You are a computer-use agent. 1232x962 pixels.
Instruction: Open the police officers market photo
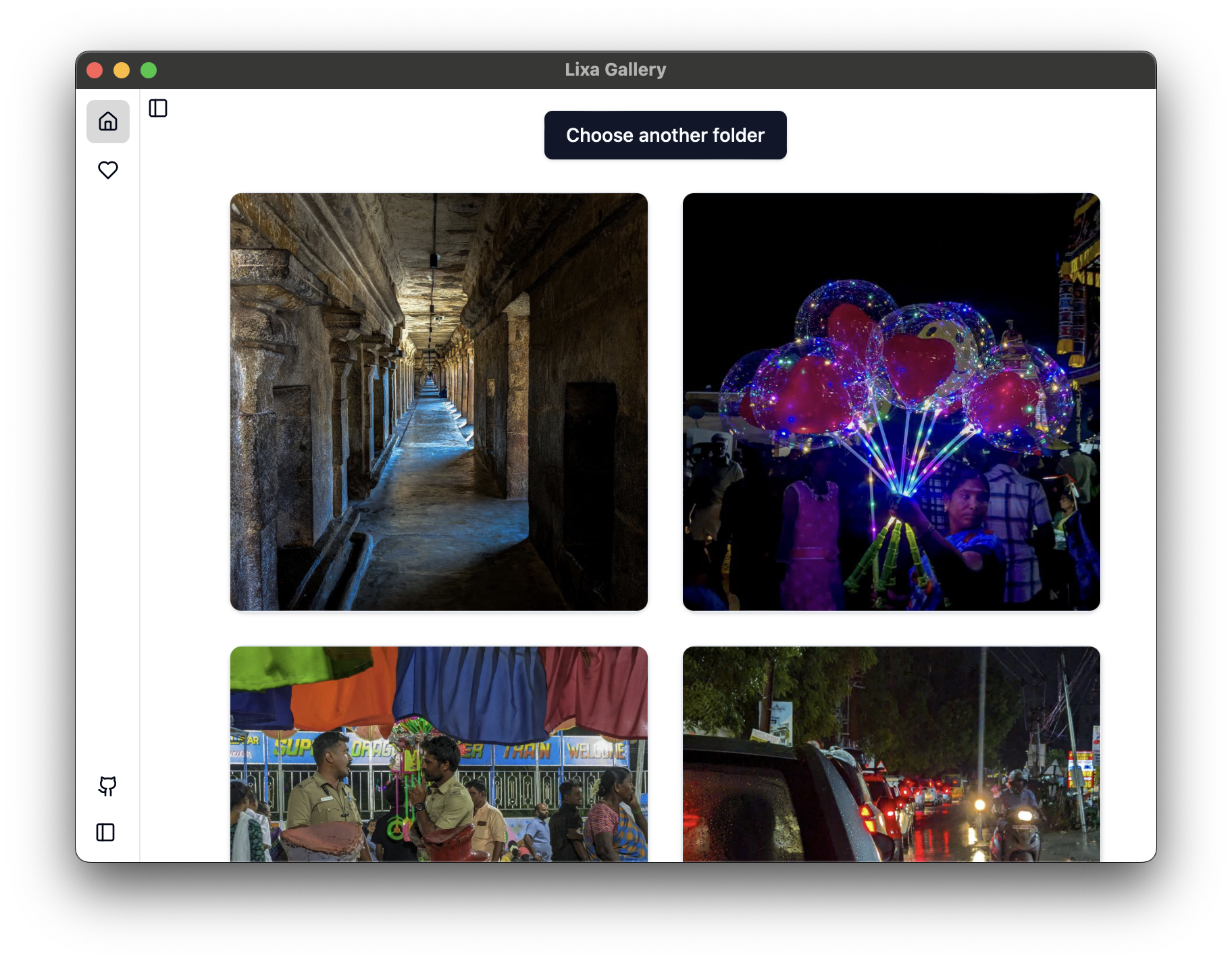point(439,754)
